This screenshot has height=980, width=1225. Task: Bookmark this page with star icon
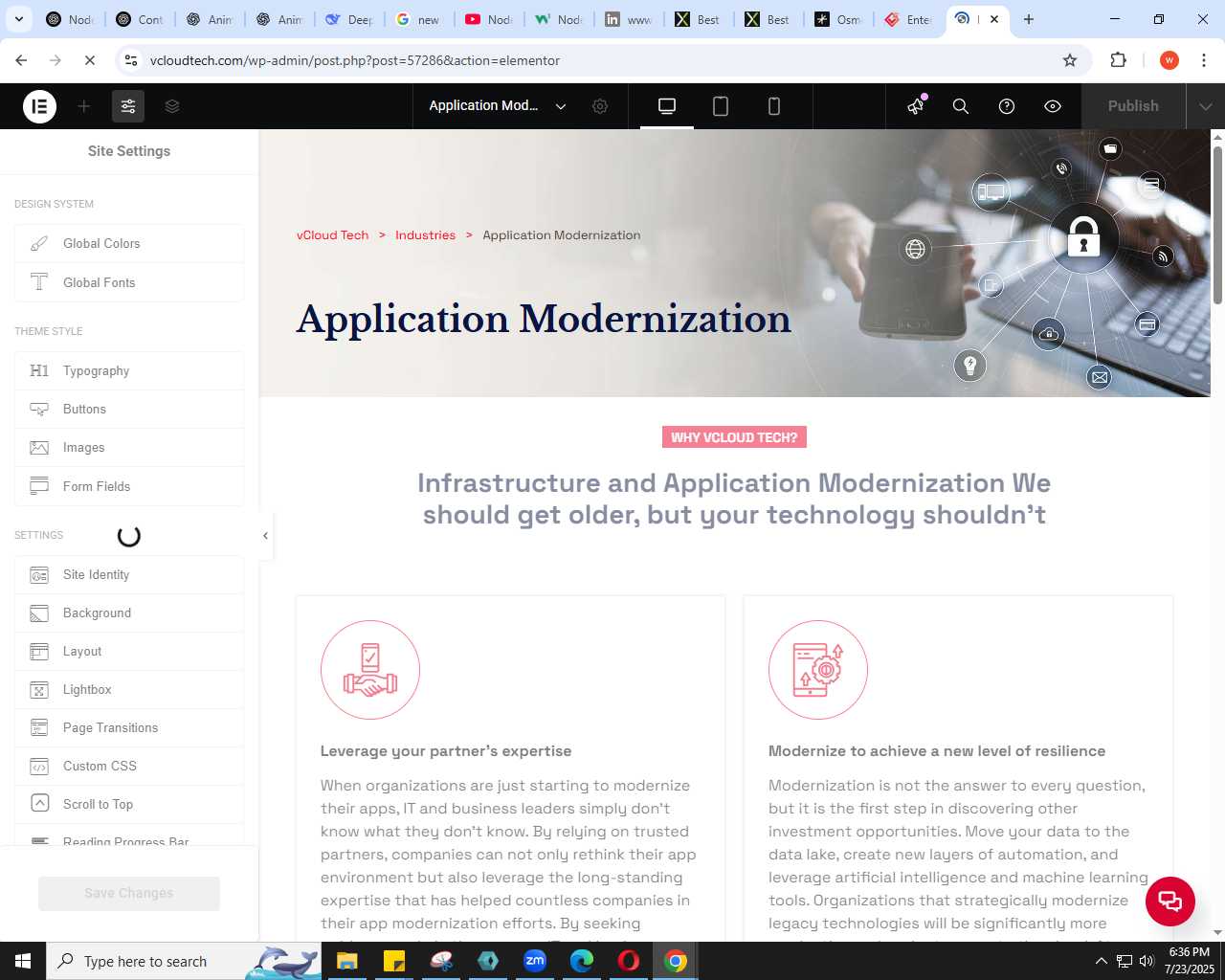[1070, 60]
